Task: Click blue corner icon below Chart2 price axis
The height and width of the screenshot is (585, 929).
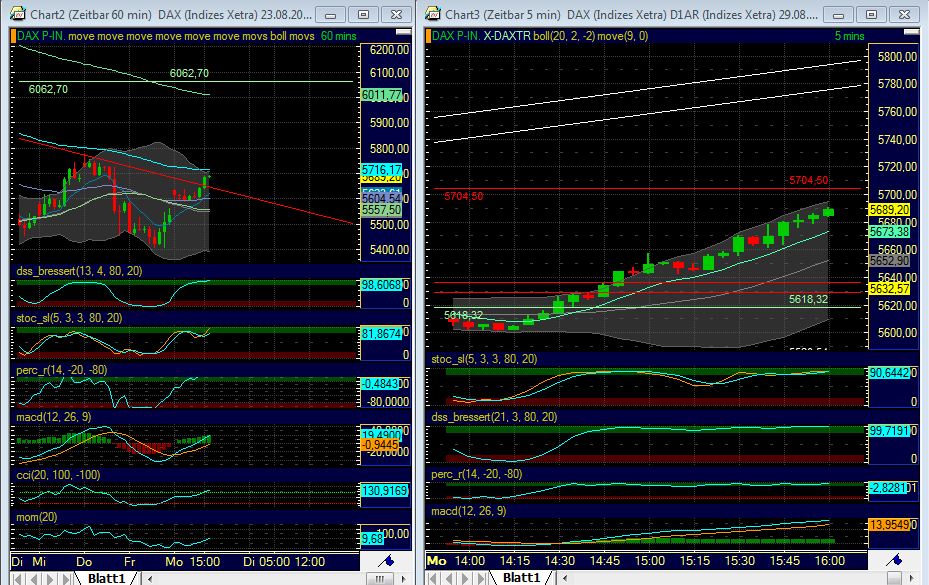Action: point(384,559)
